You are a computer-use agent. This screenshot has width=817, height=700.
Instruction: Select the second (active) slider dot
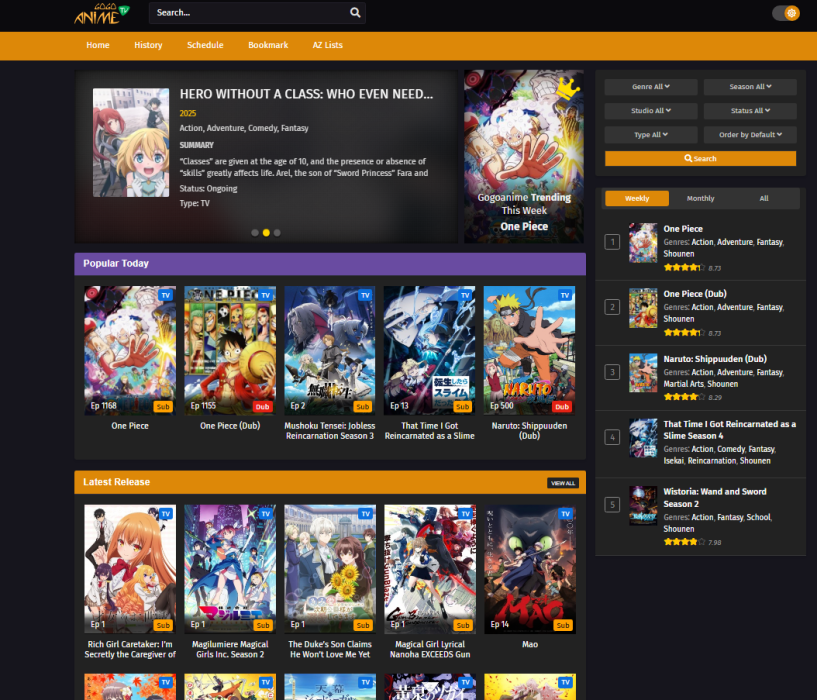tap(266, 233)
